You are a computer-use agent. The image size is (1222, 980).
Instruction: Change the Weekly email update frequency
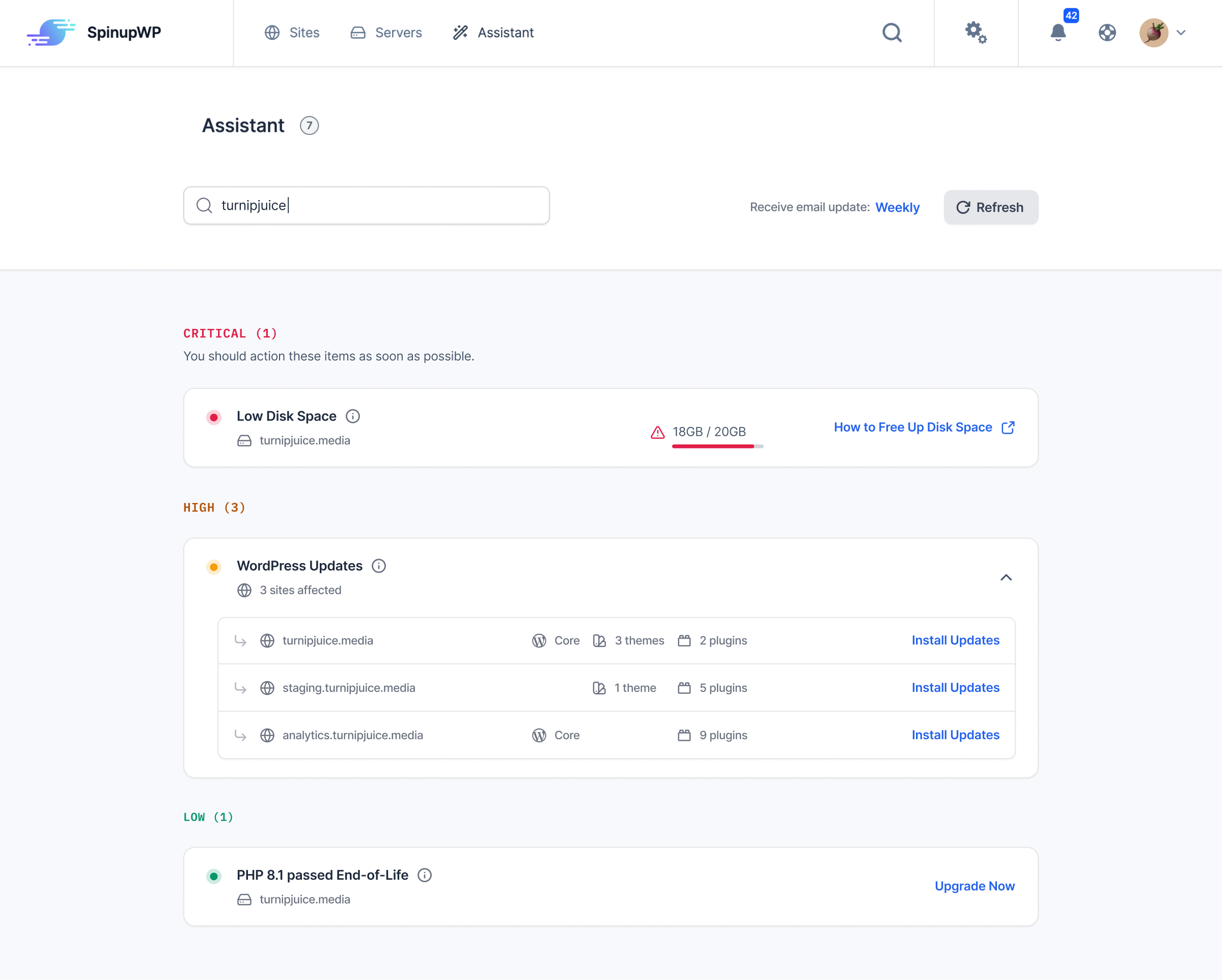tap(897, 207)
